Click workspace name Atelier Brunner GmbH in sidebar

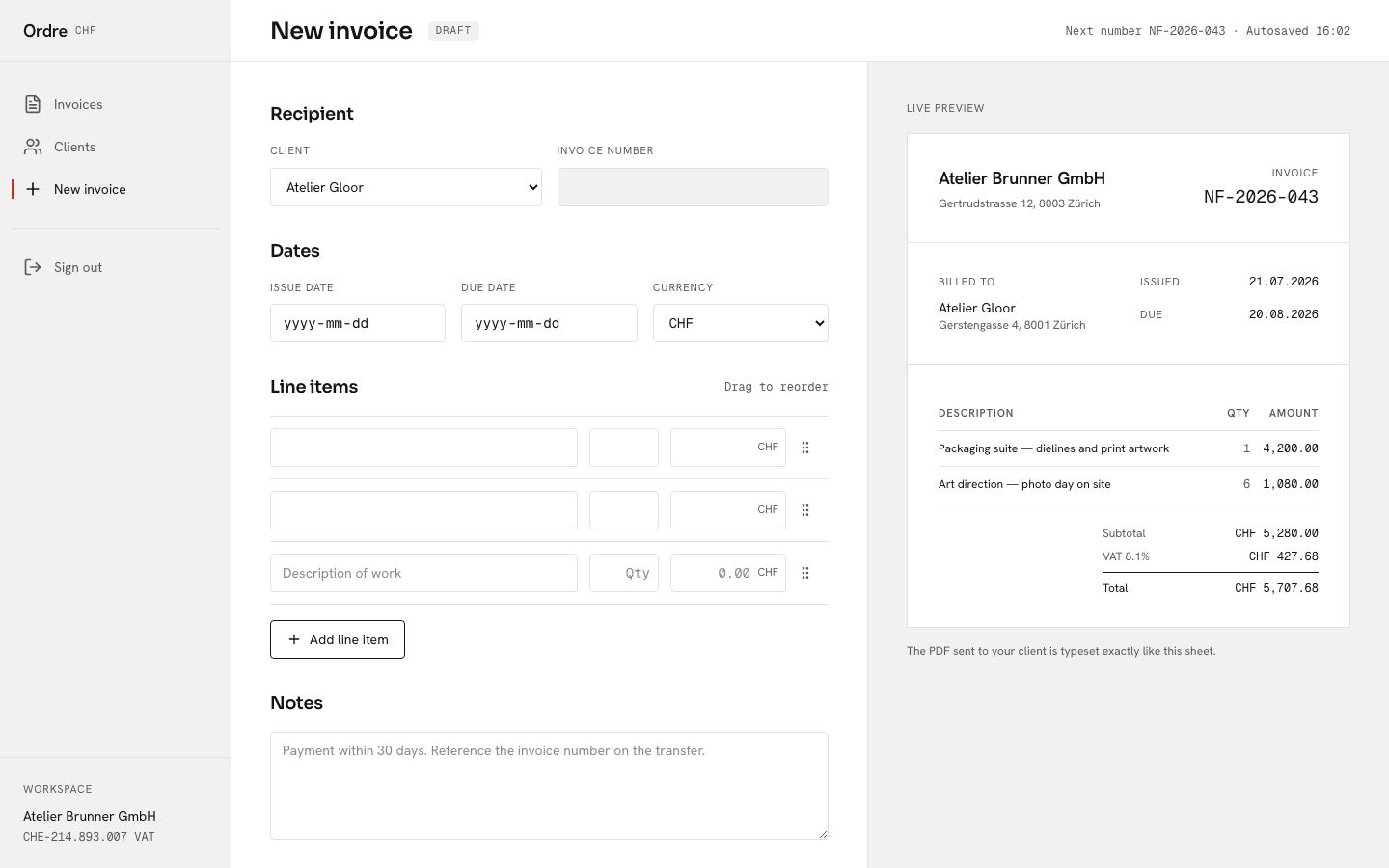[x=90, y=816]
